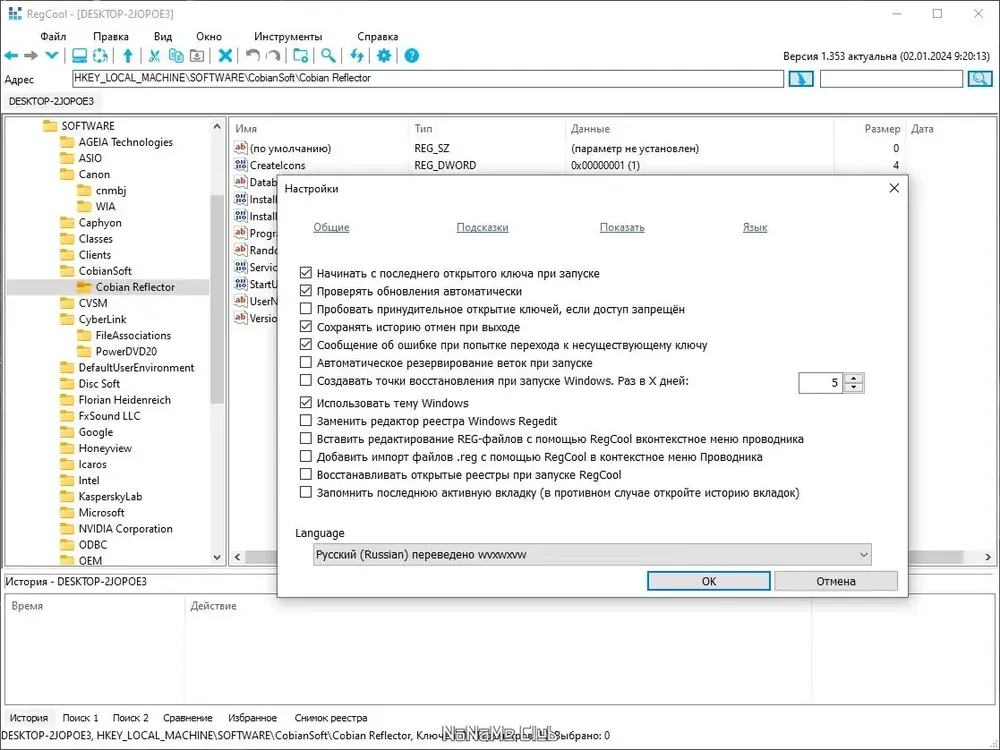Click the cut scissors icon
The image size is (1000, 750).
(x=154, y=56)
